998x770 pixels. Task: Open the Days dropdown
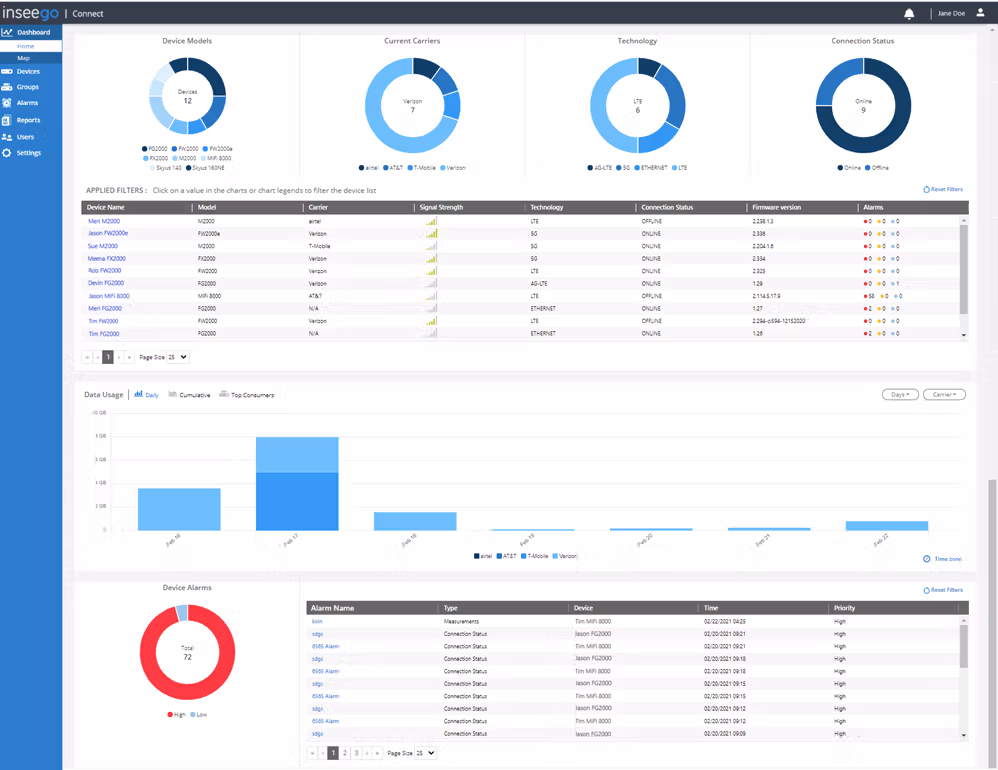click(x=900, y=395)
